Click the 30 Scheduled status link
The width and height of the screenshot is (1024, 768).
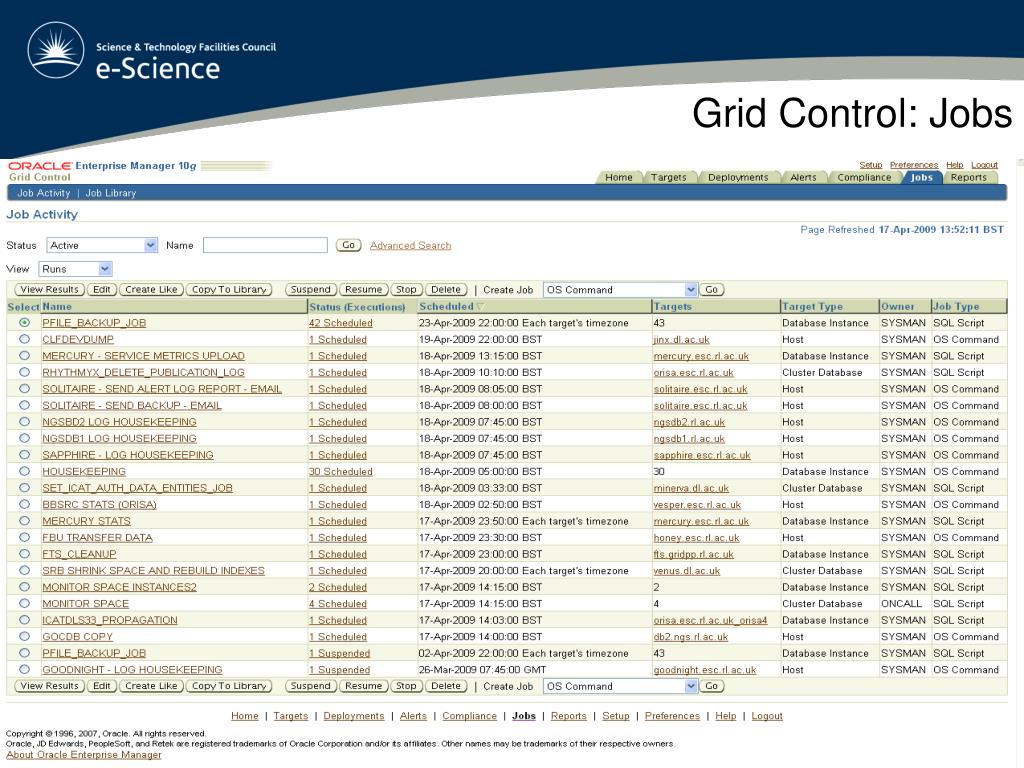pos(340,472)
